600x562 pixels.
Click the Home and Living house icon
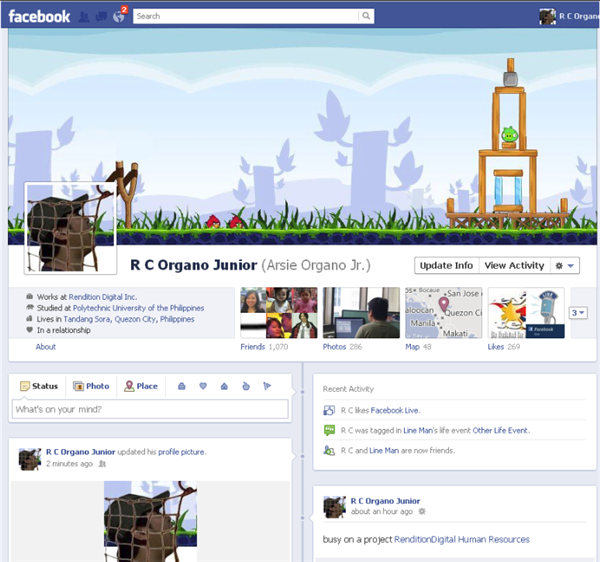[x=224, y=386]
